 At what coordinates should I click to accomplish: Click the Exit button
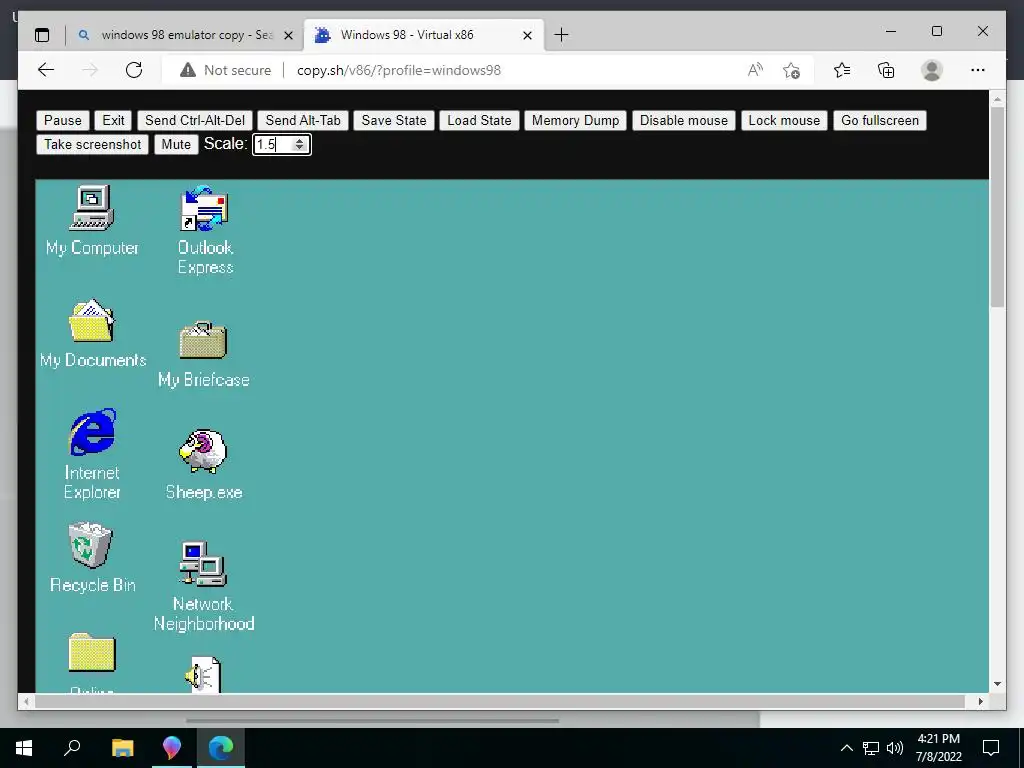pos(113,120)
